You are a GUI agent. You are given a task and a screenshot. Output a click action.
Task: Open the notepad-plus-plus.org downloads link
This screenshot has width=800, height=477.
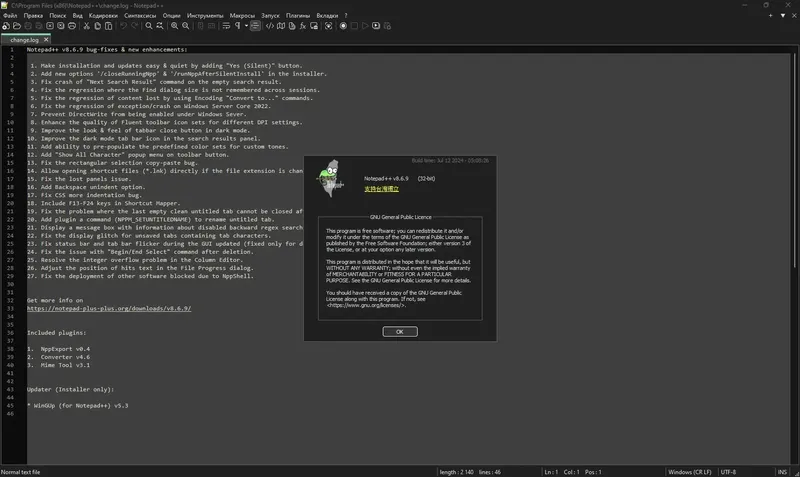pyautogui.click(x=109, y=308)
